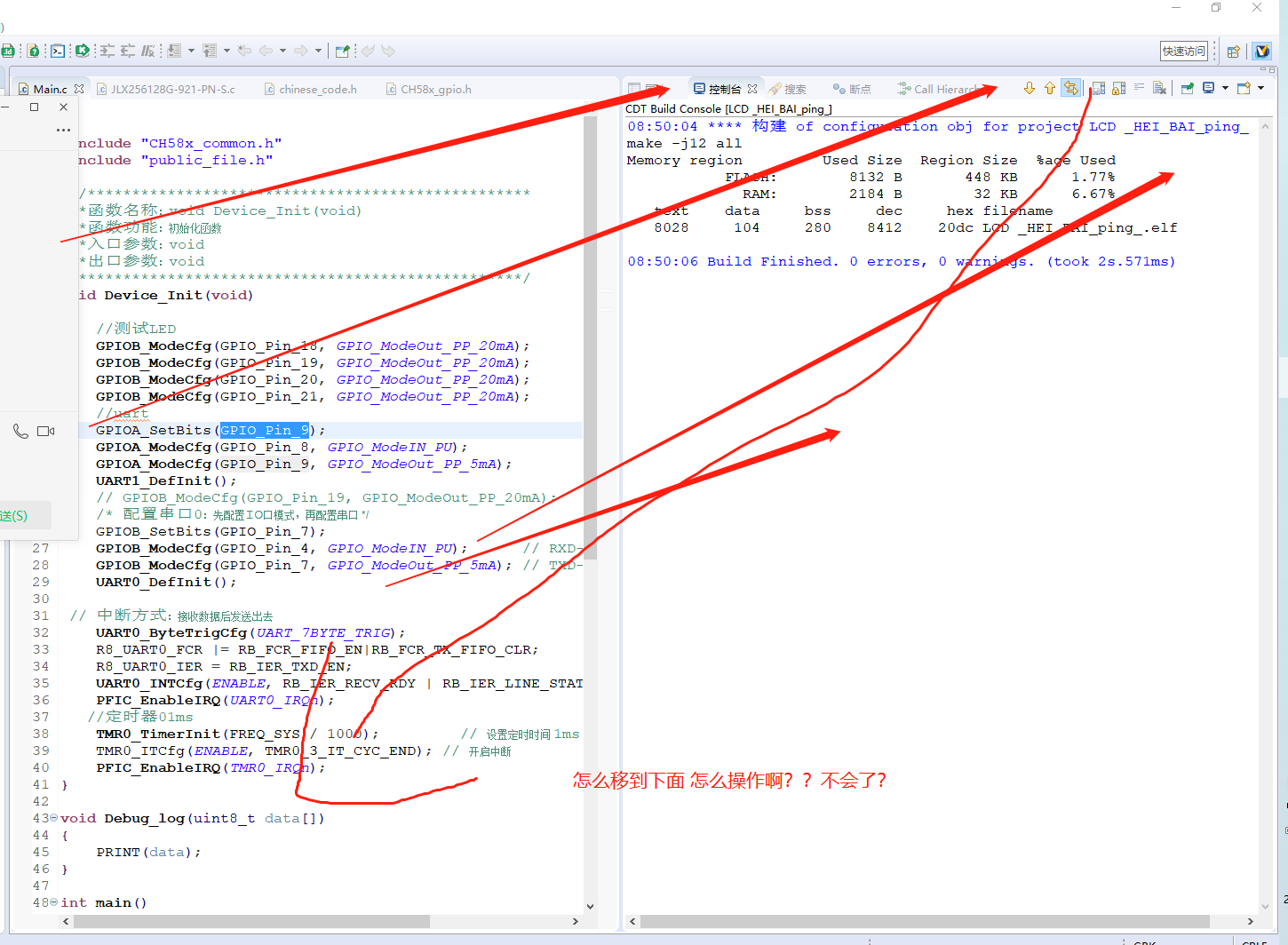Viewport: 1288px width, 945px height.
Task: Click the back navigation arrow
Action: coord(266,52)
